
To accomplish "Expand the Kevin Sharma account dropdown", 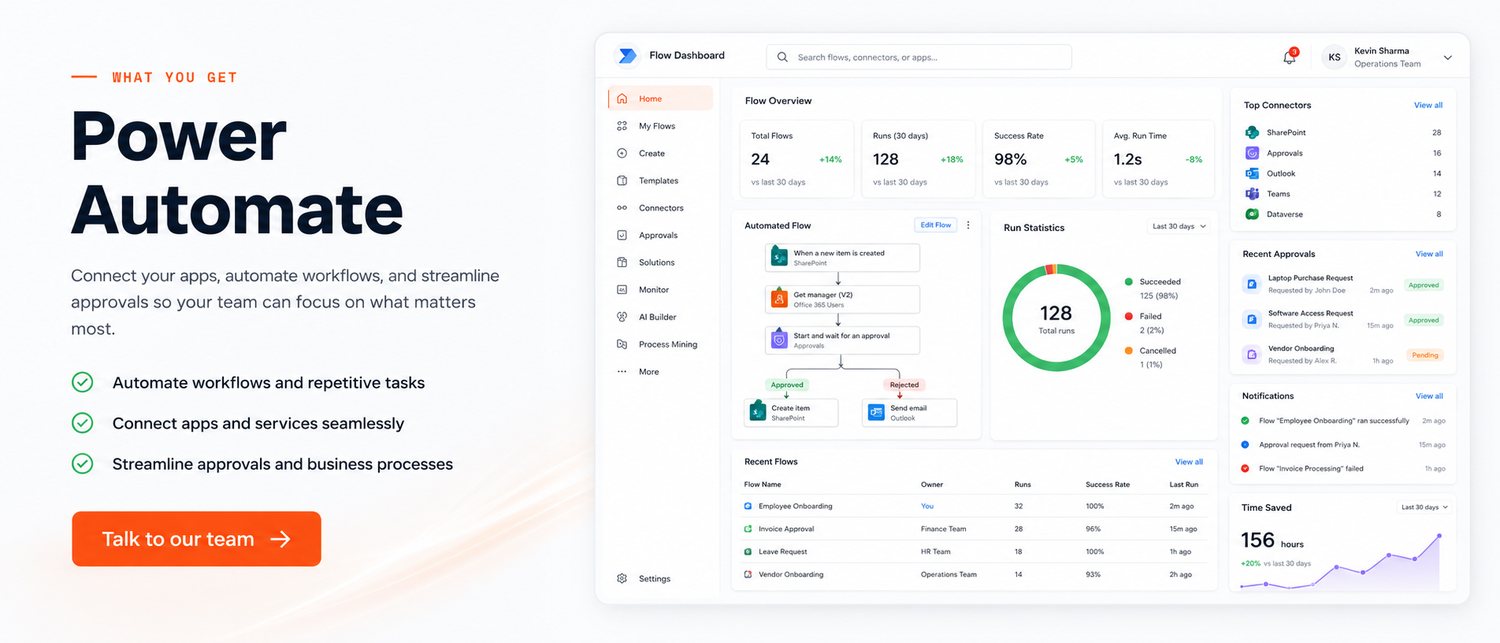I will point(1447,58).
